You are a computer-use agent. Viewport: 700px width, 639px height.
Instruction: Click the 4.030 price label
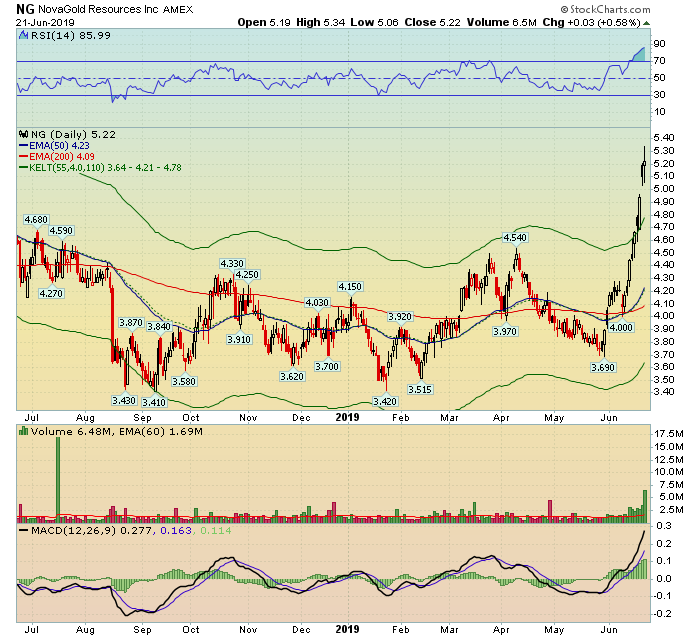point(317,302)
